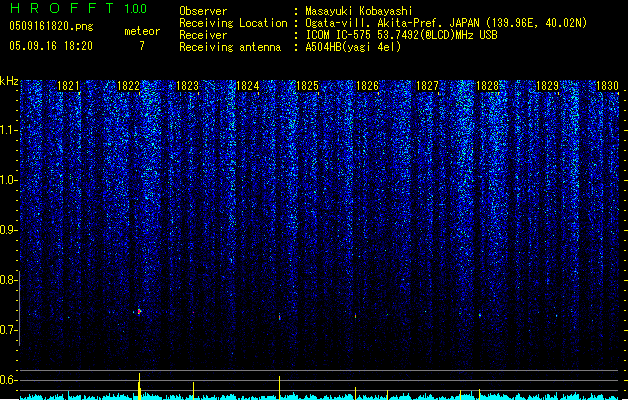The width and height of the screenshot is (629, 400).
Task: Click the date stamp 05.09.16 18:20
Action: click(x=51, y=46)
